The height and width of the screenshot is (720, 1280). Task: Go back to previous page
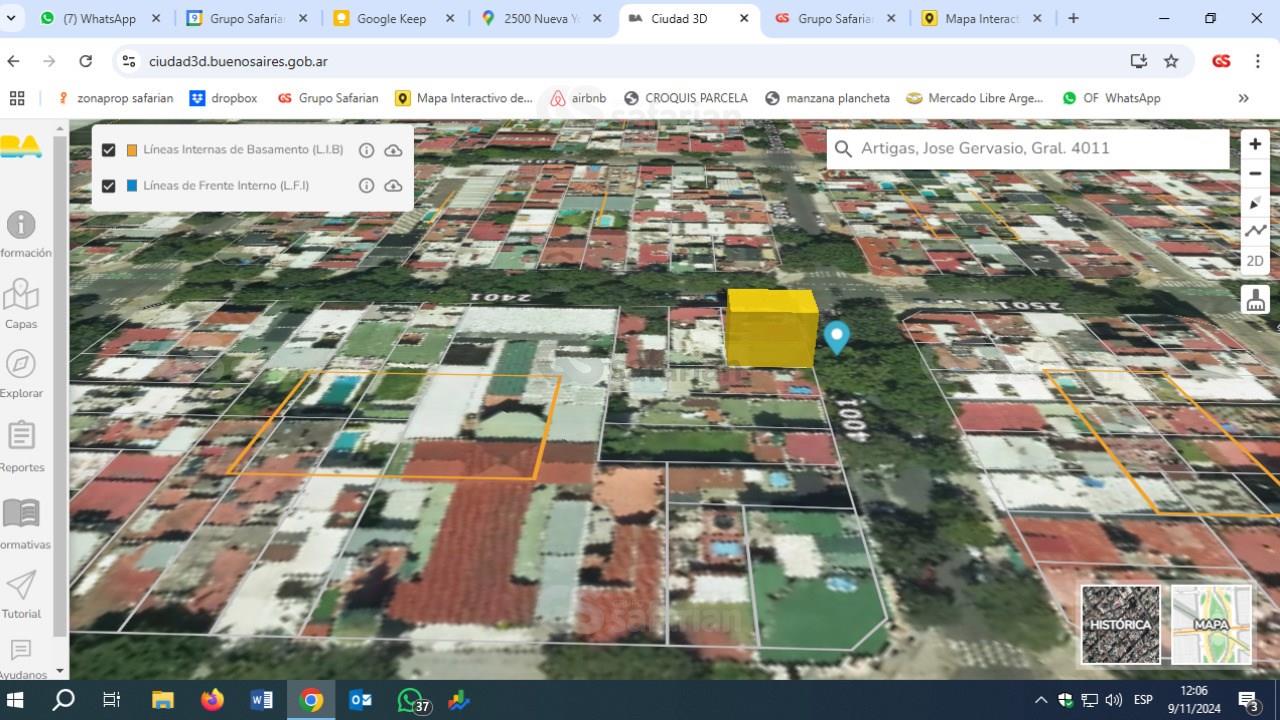point(13,61)
